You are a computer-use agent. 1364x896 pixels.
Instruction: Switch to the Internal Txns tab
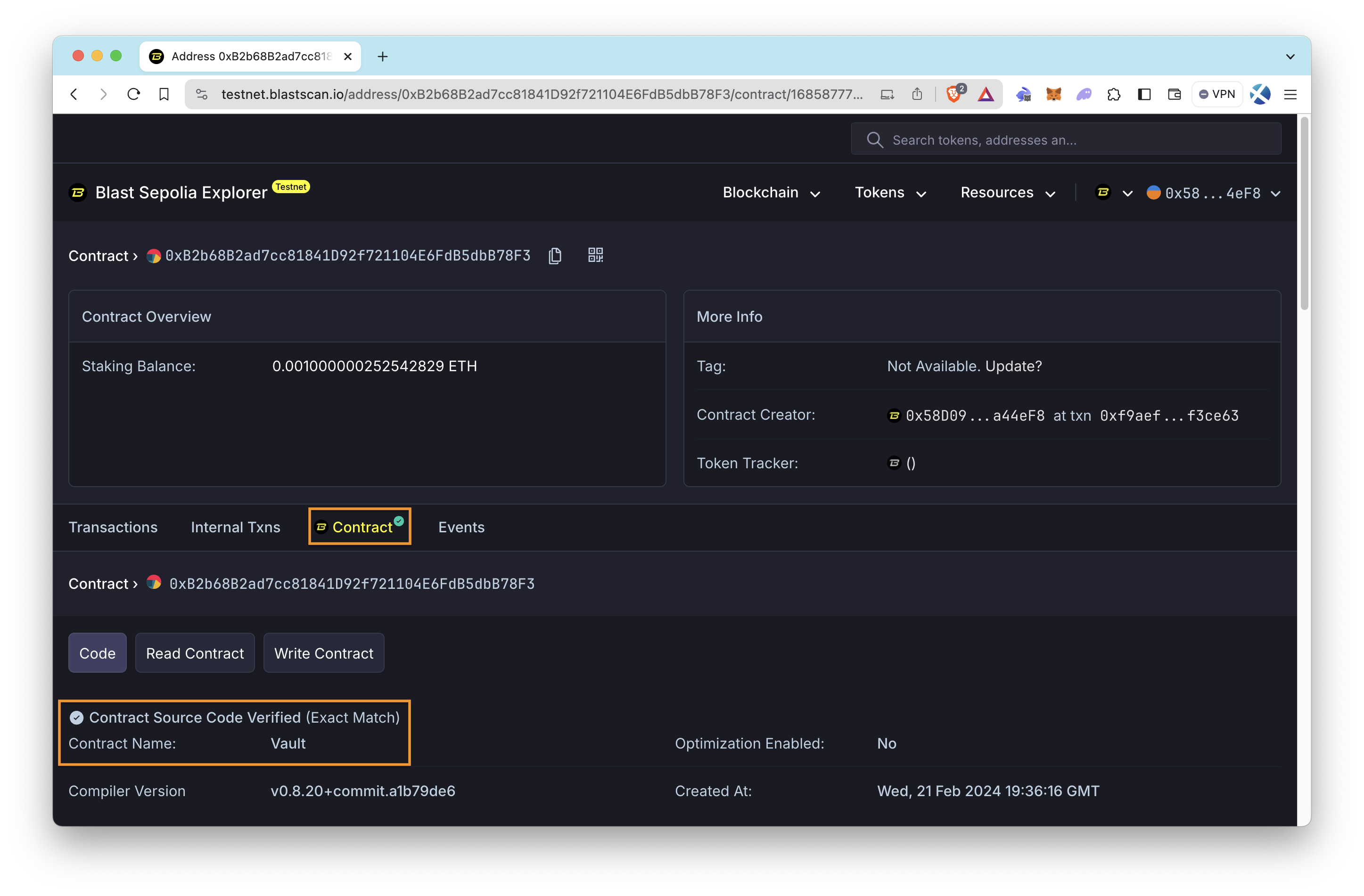[235, 527]
